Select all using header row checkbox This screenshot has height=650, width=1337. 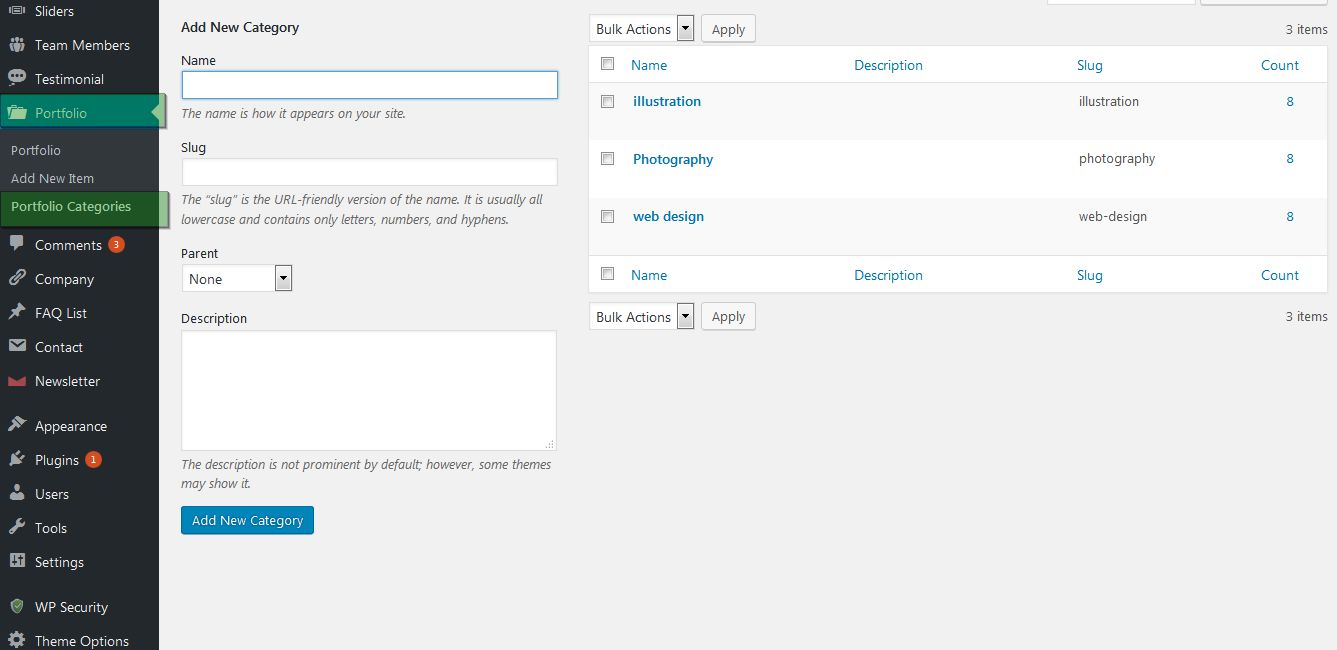[x=607, y=64]
